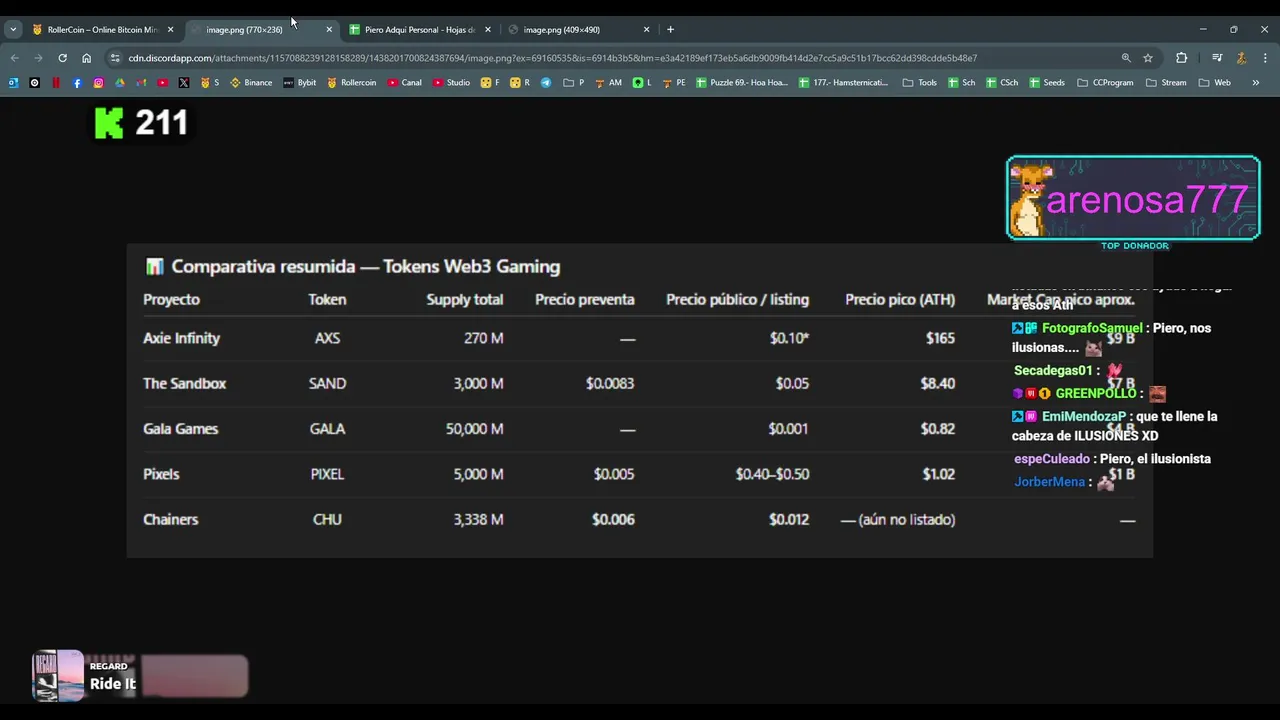Click the Axie Infinity project name
The height and width of the screenshot is (720, 1280).
click(x=181, y=338)
